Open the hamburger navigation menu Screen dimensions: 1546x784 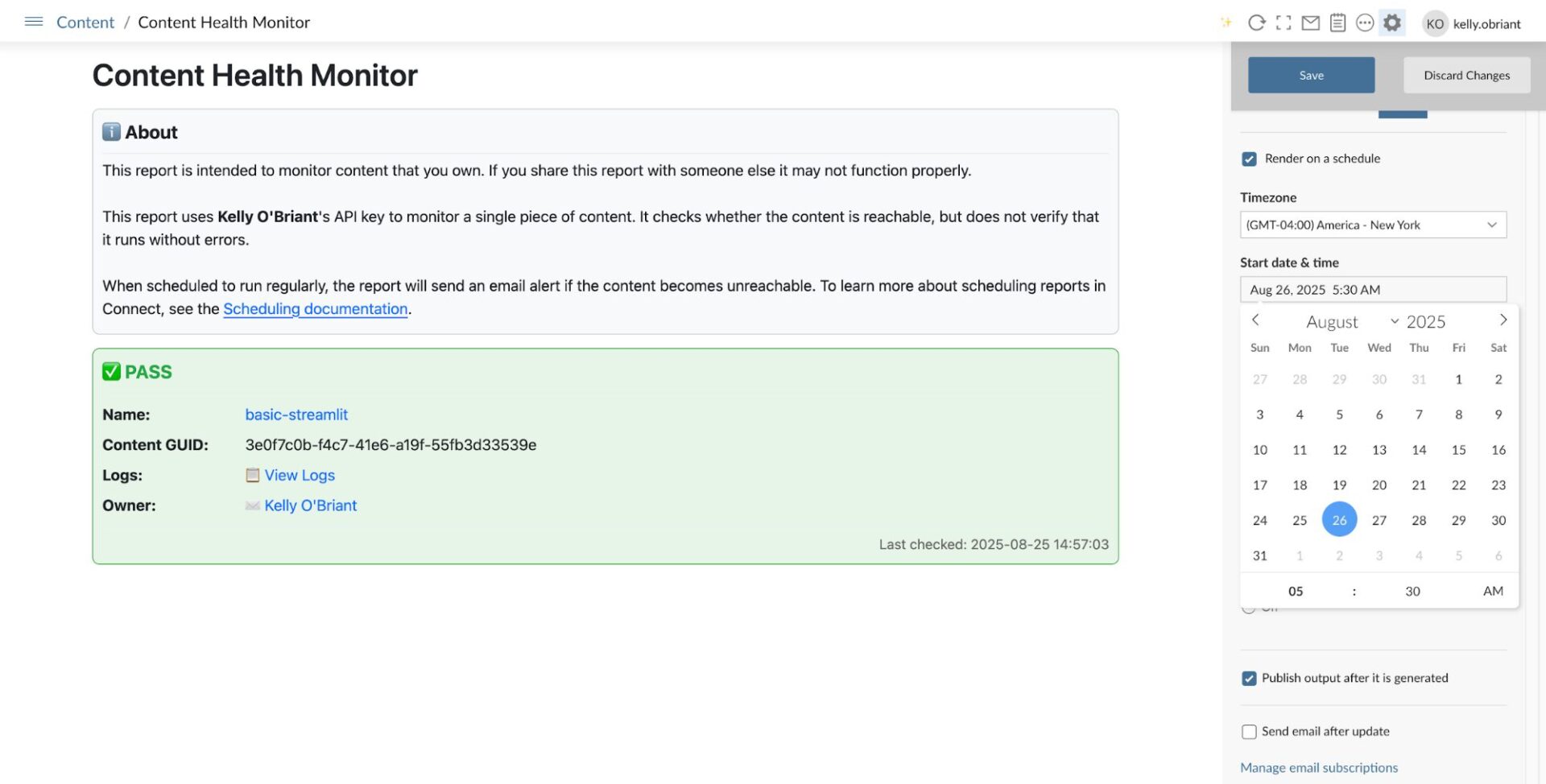[x=34, y=22]
